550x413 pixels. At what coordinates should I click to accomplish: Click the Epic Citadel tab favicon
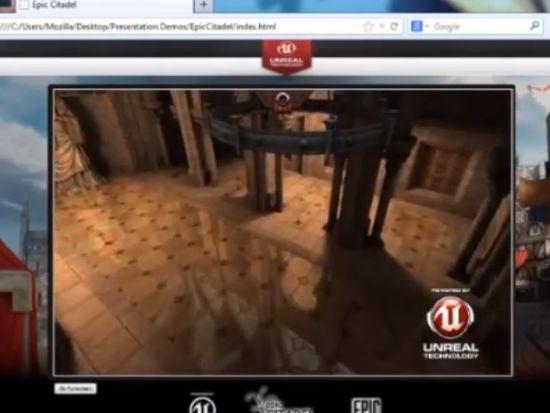tap(24, 5)
